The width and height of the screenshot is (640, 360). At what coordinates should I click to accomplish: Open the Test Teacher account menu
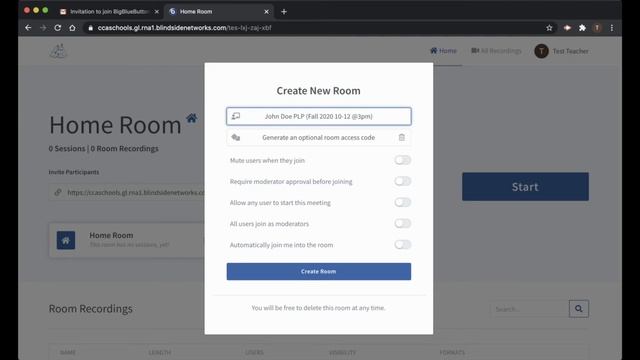point(562,51)
